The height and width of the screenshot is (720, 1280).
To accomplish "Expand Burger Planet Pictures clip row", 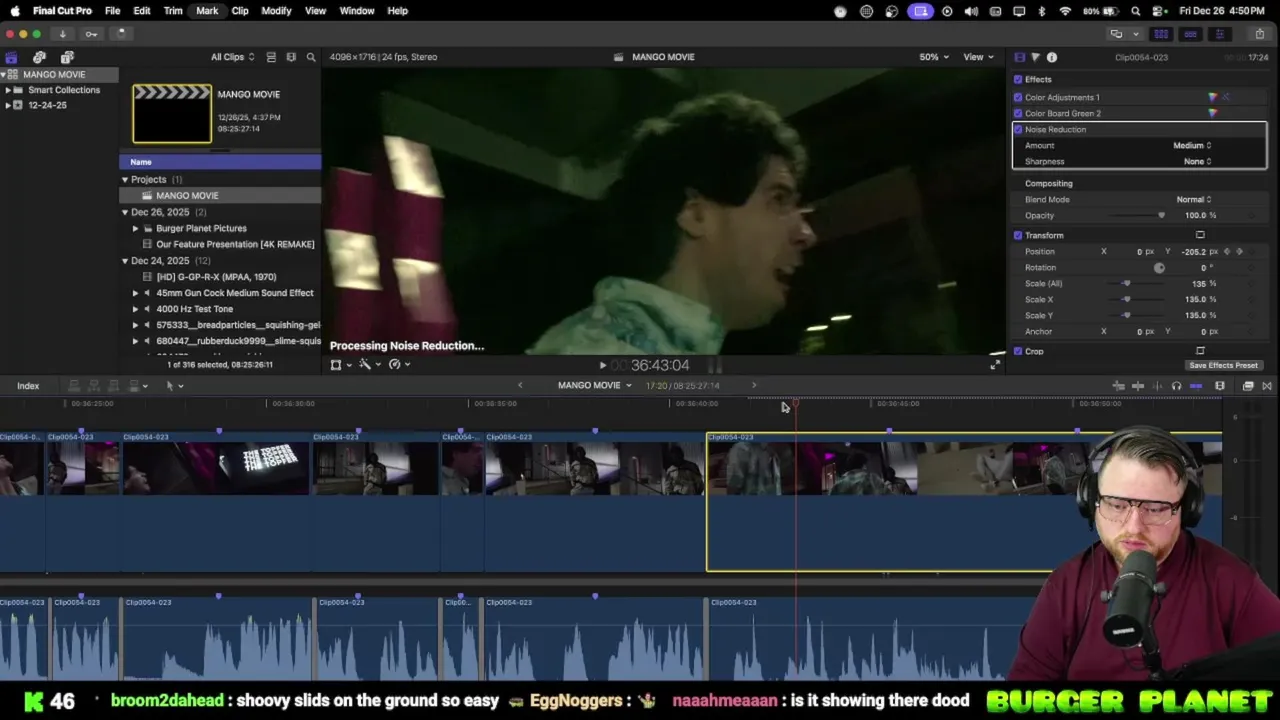I will 135,228.
